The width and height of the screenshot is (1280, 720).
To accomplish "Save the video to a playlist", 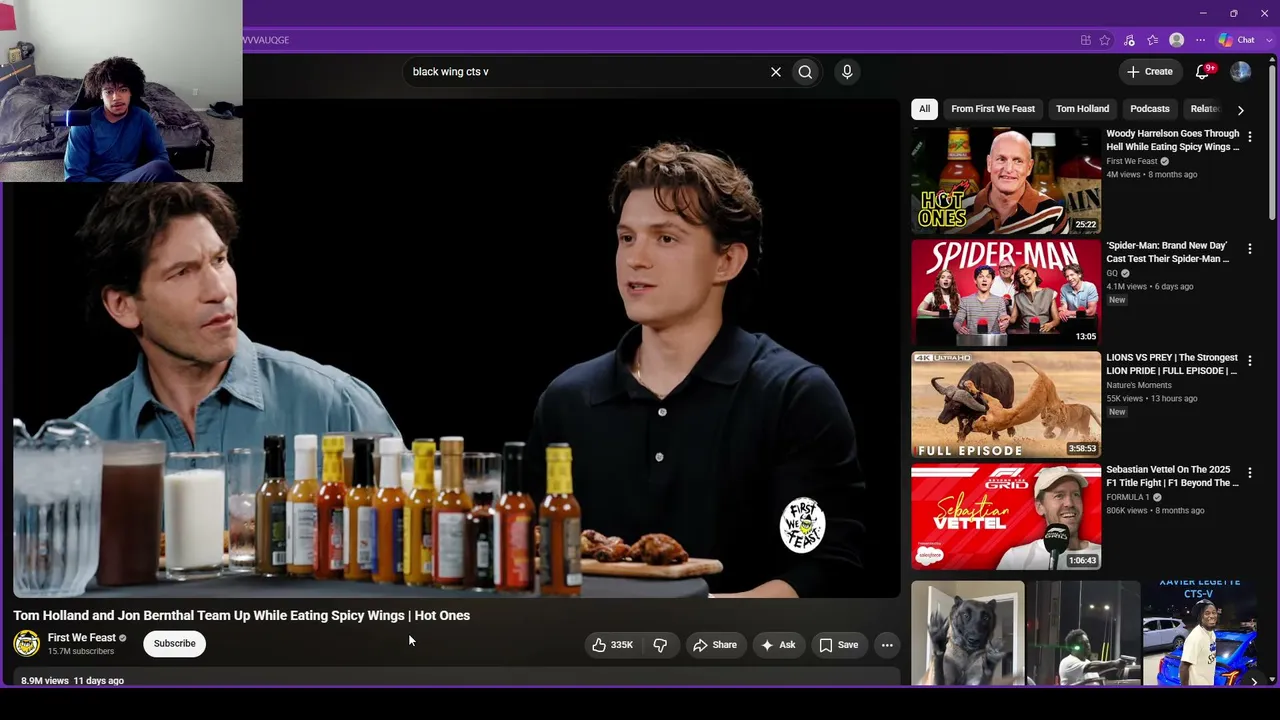I will pos(838,645).
